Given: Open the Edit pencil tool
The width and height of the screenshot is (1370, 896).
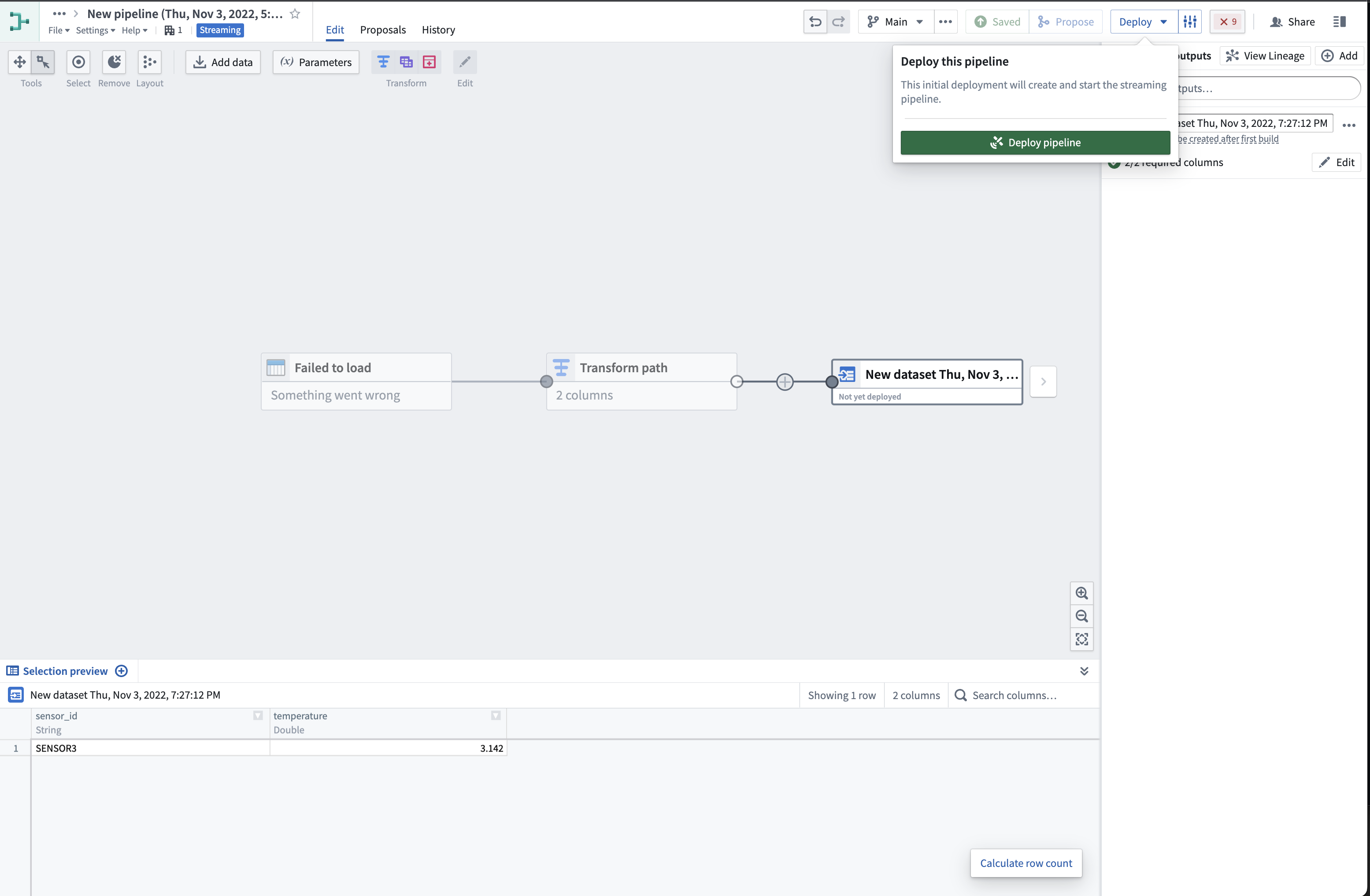Looking at the screenshot, I should click(x=465, y=62).
